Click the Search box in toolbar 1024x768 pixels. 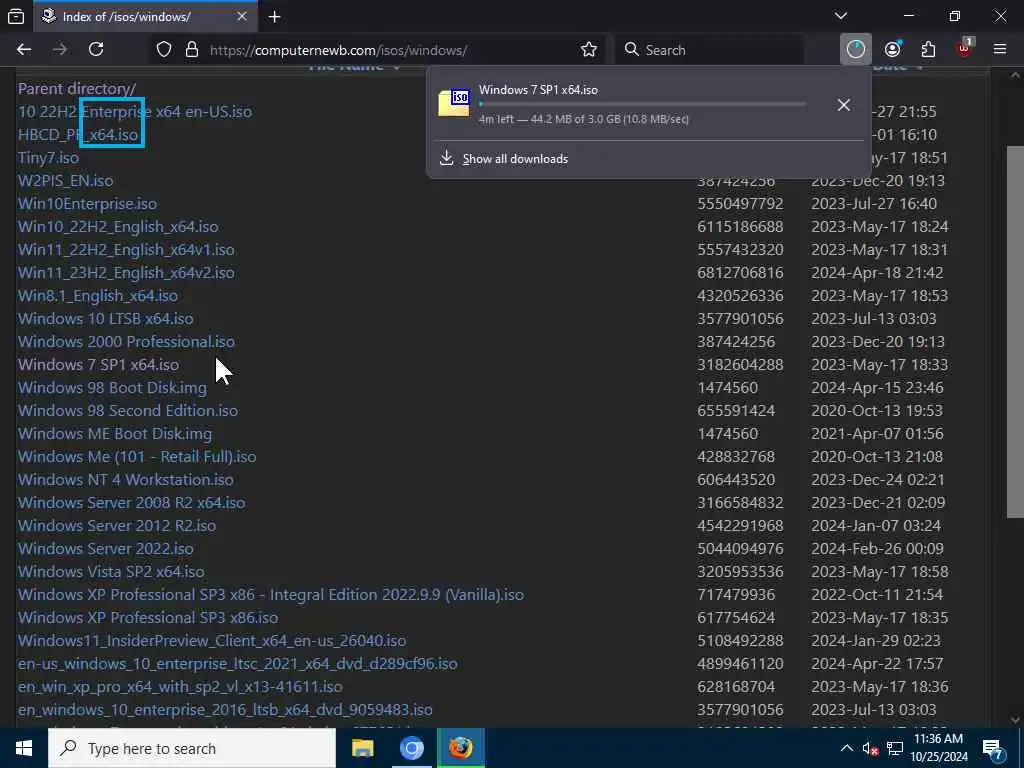(x=709, y=50)
